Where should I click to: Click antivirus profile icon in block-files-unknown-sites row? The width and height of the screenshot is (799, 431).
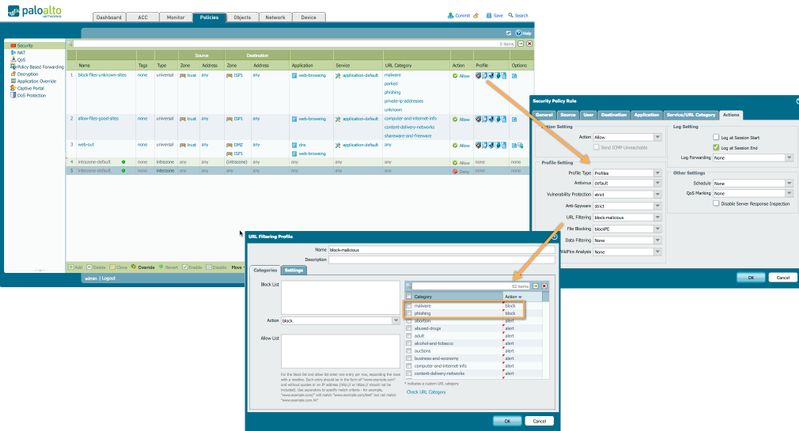(478, 75)
